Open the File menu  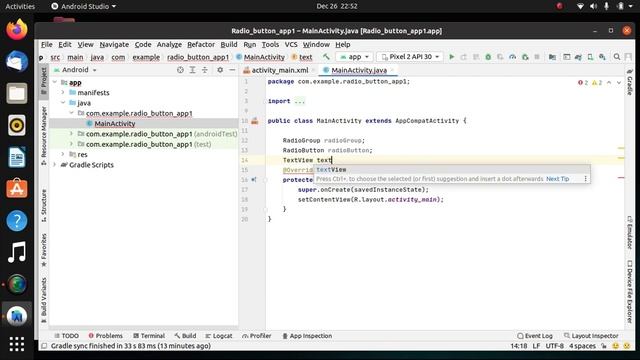(47, 44)
